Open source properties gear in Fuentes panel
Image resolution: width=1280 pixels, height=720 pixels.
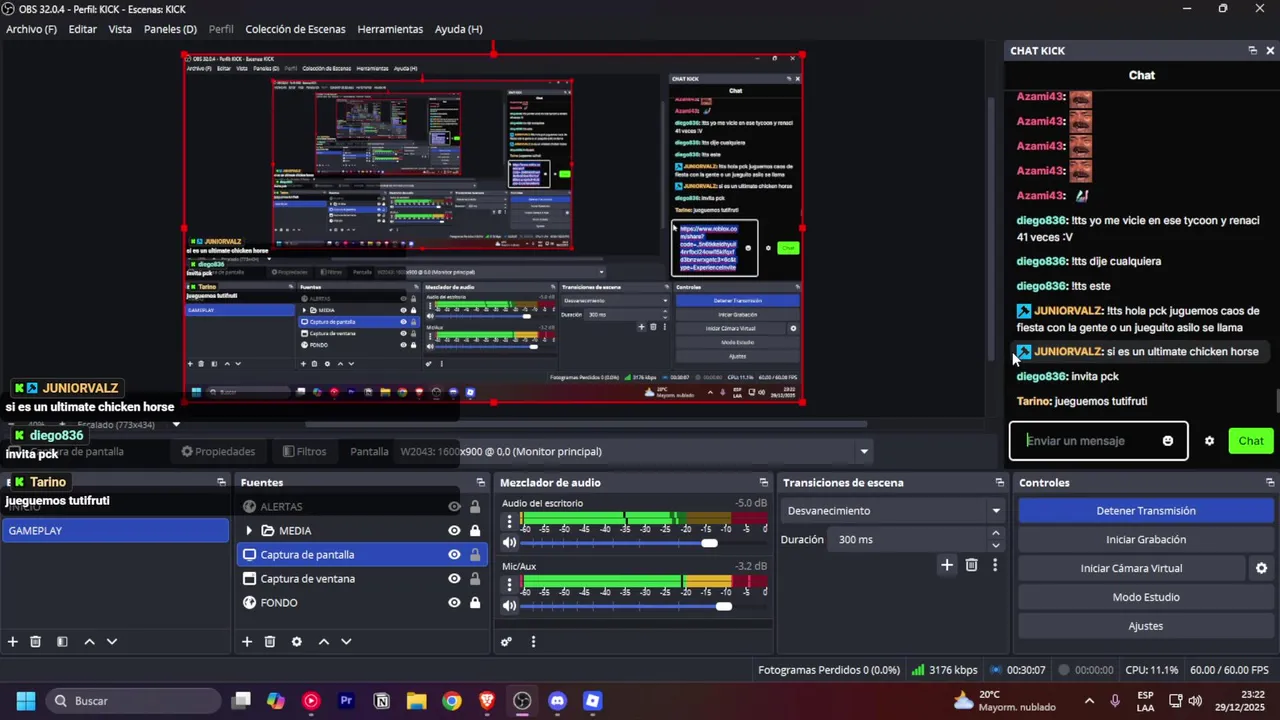297,642
